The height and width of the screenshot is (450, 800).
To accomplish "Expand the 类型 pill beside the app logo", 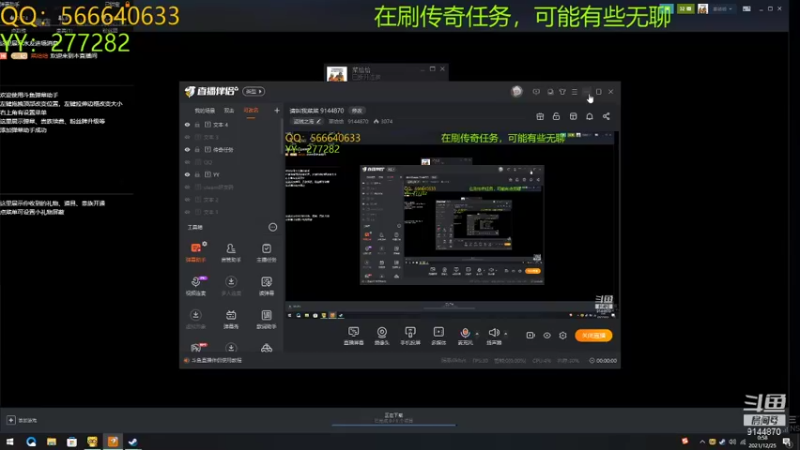I will click(x=254, y=91).
